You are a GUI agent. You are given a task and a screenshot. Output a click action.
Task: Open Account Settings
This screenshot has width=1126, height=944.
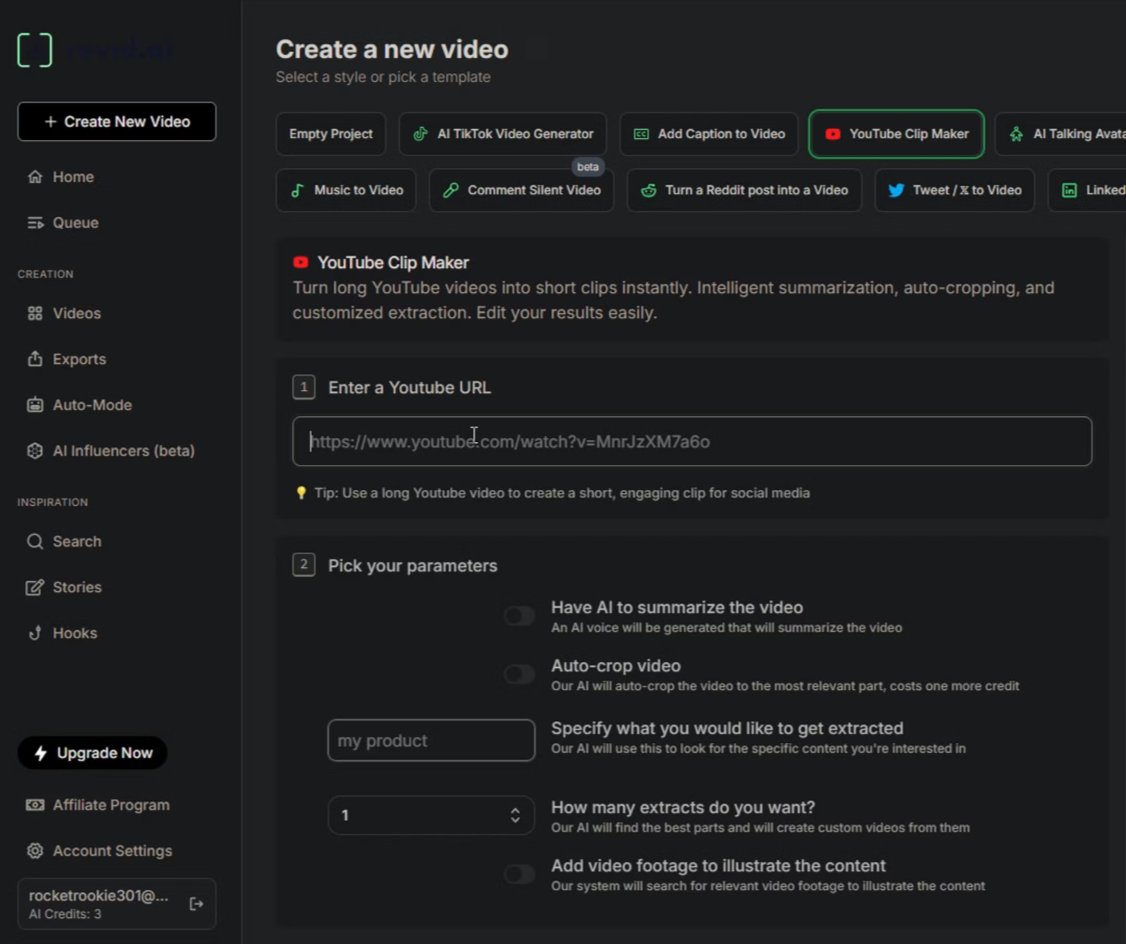(111, 851)
